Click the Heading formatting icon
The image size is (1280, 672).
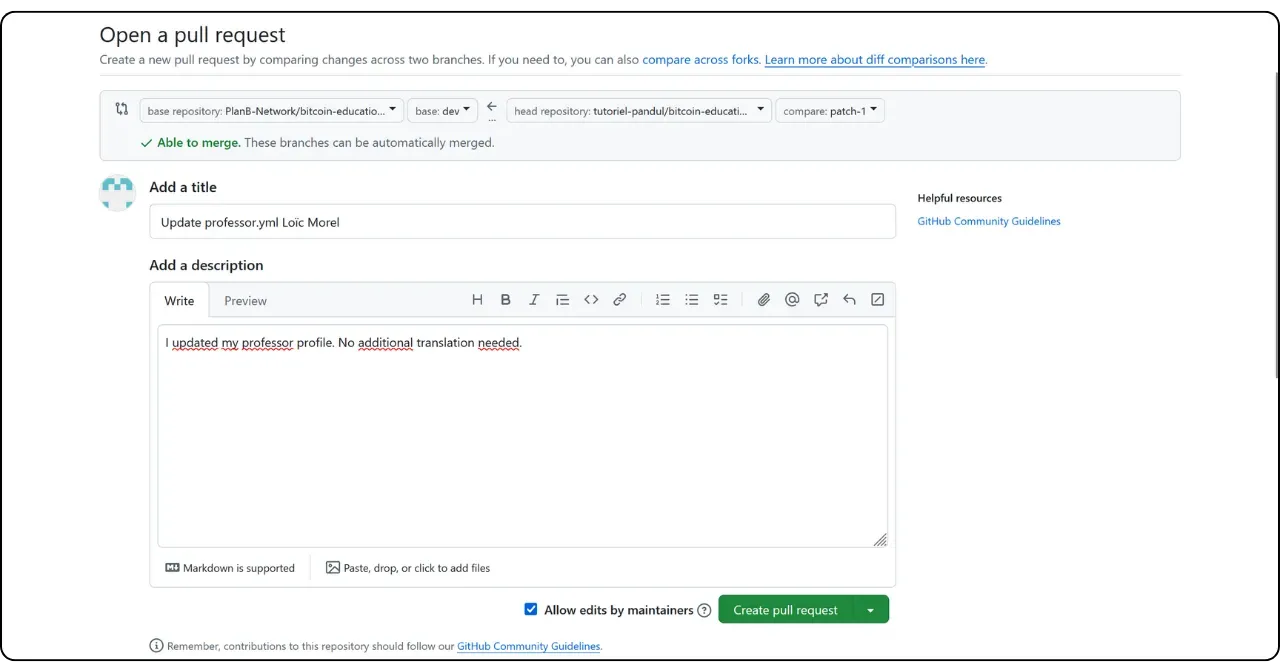pos(477,300)
